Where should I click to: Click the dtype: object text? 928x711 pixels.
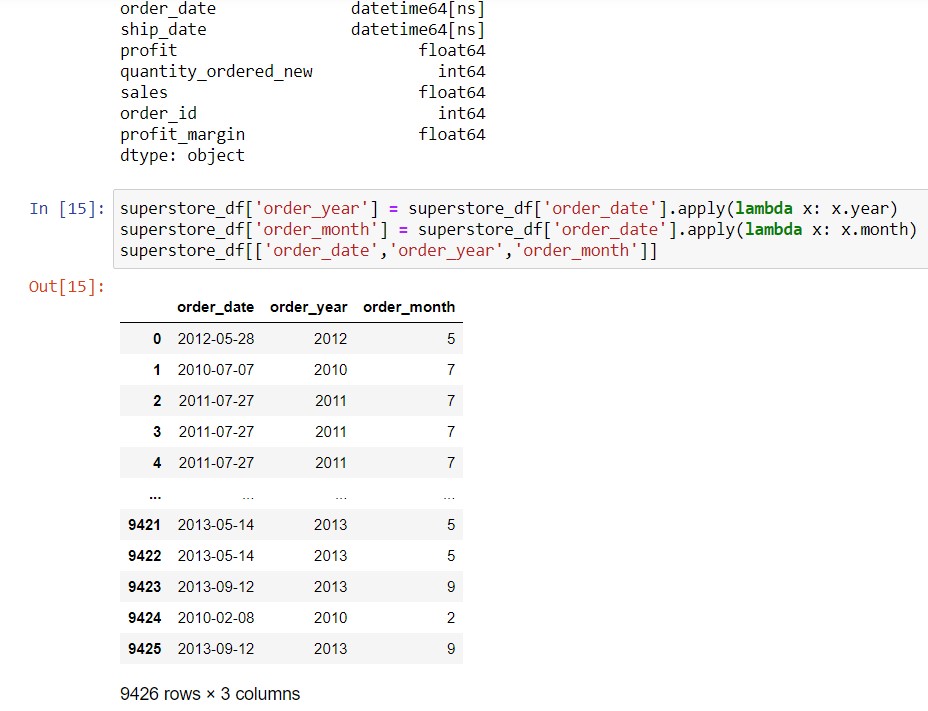click(182, 156)
